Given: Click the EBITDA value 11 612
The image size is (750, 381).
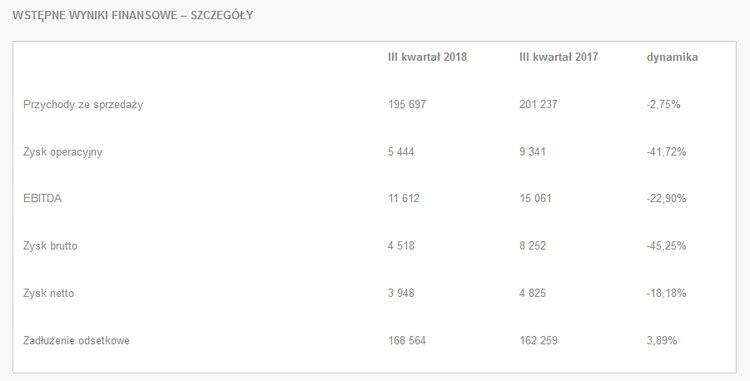Looking at the screenshot, I should tap(404, 198).
